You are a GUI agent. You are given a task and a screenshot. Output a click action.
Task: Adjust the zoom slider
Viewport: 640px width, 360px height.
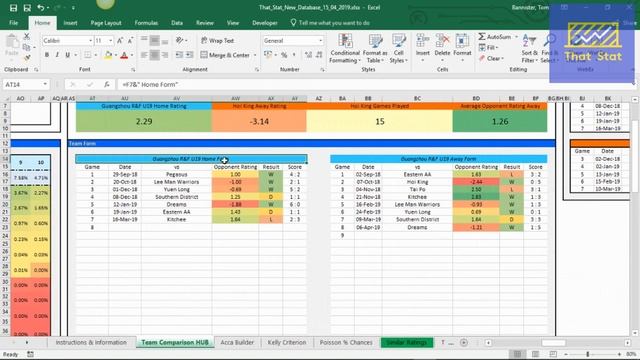pyautogui.click(x=588, y=354)
